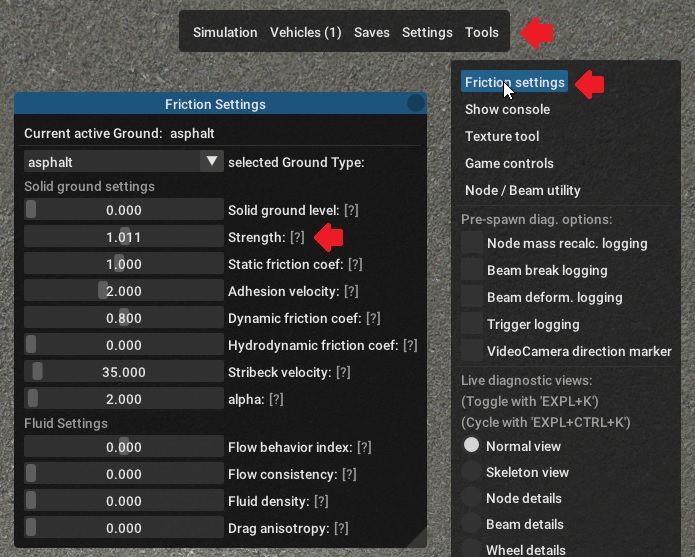Click the Fluid density value field

pyautogui.click(x=123, y=501)
